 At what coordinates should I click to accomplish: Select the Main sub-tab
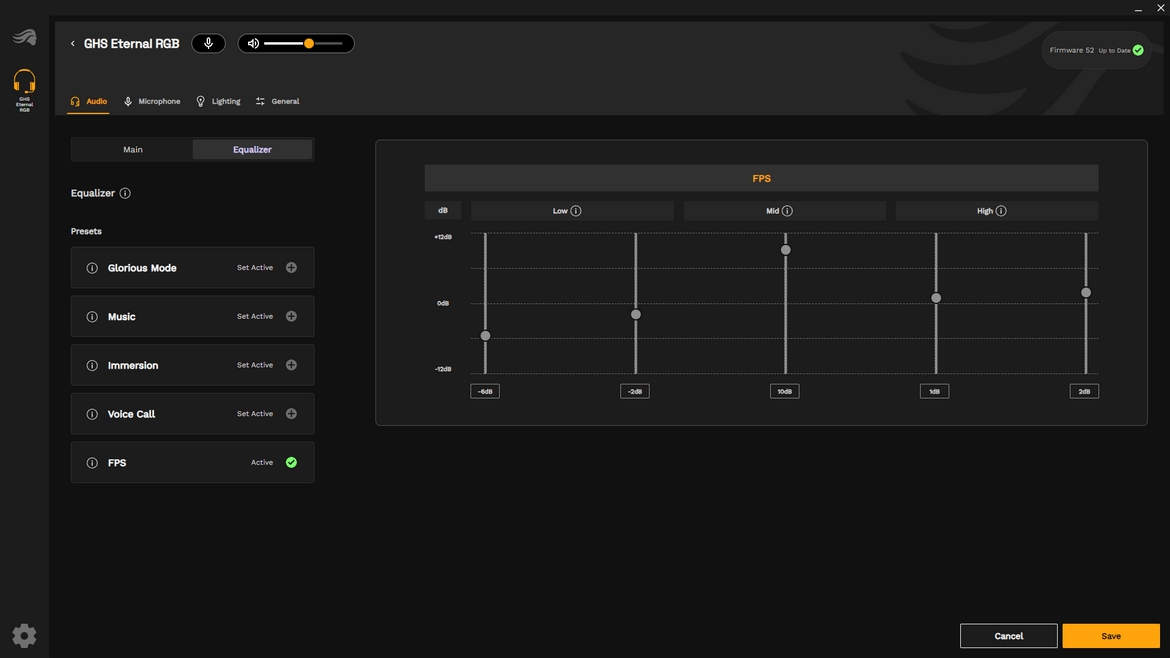(133, 149)
